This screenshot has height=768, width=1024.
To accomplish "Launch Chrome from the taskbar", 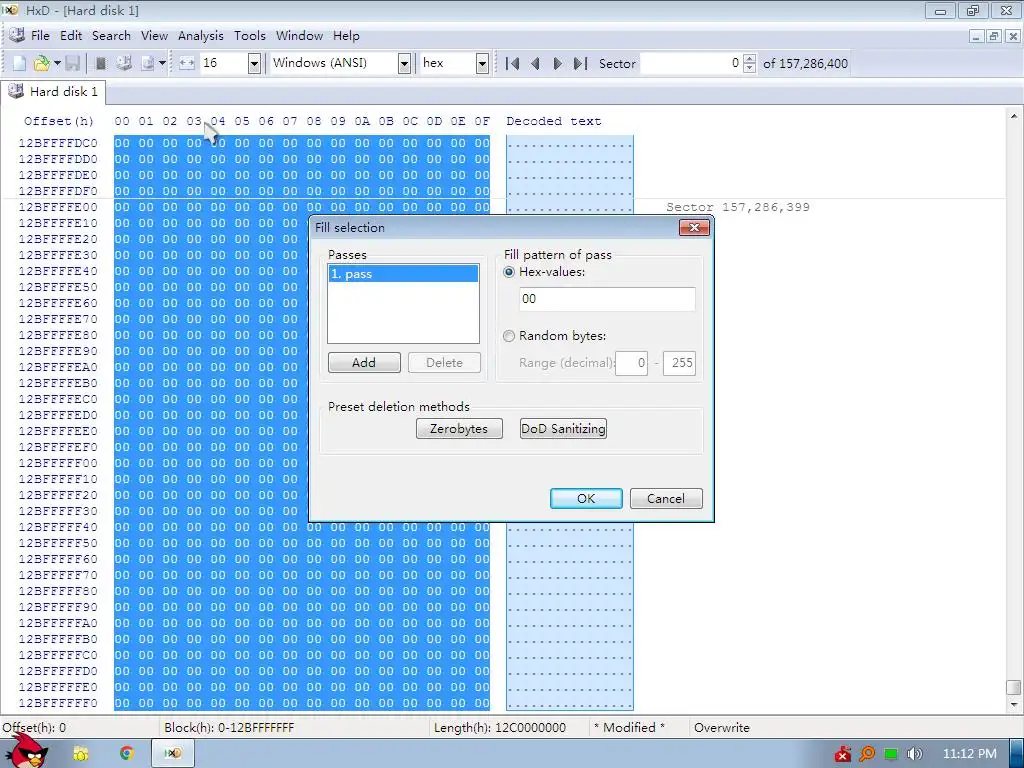I will (x=127, y=754).
